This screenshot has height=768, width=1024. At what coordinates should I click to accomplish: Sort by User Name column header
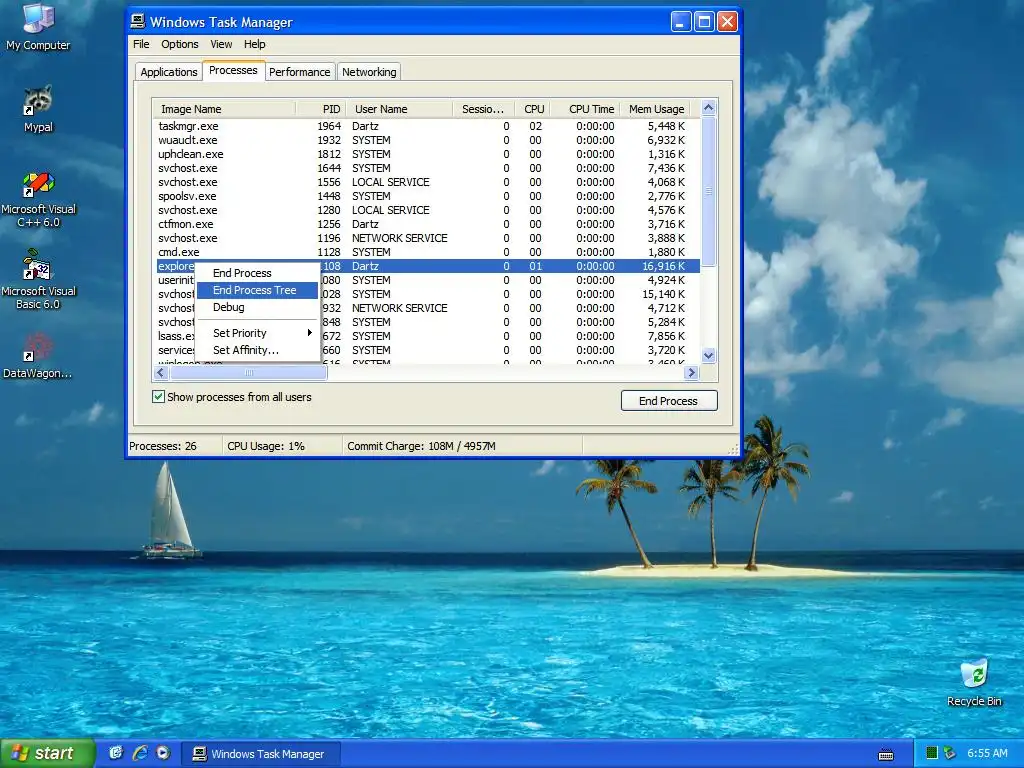pos(399,109)
